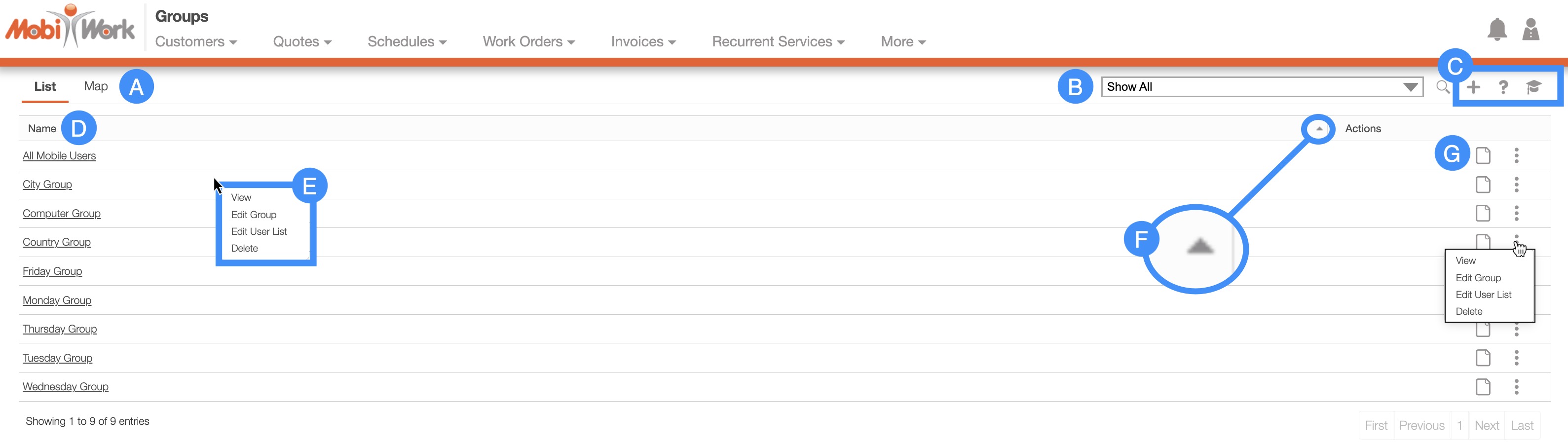Expand the Customers navigation dropdown
Image resolution: width=1568 pixels, height=447 pixels.
click(x=195, y=41)
